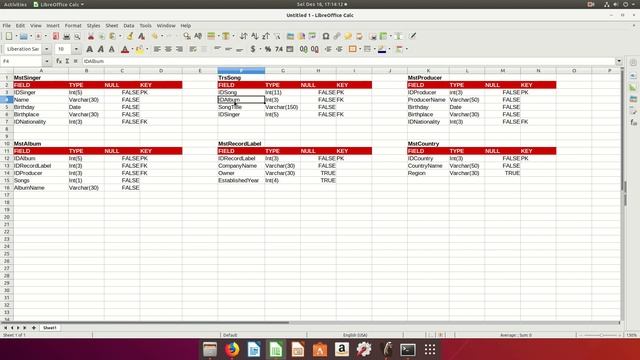The width and height of the screenshot is (640, 360).
Task: Export directly as PDF
Action: (x=56, y=36)
